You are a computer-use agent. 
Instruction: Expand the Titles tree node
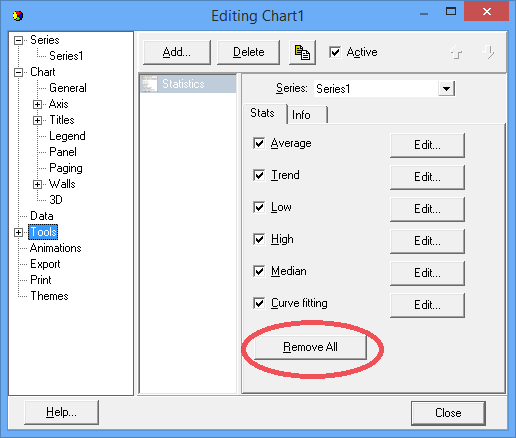click(37, 120)
